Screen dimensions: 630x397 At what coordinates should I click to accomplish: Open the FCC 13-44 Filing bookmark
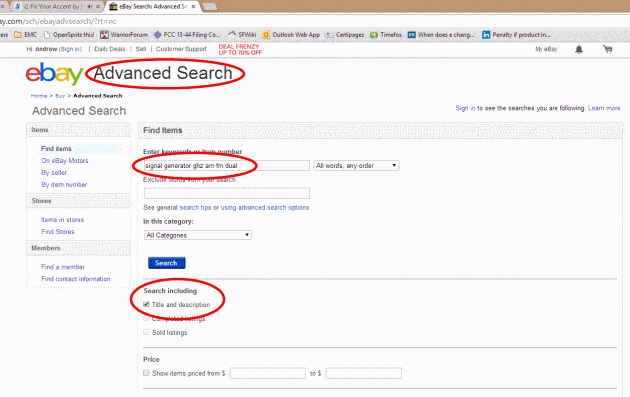click(187, 35)
